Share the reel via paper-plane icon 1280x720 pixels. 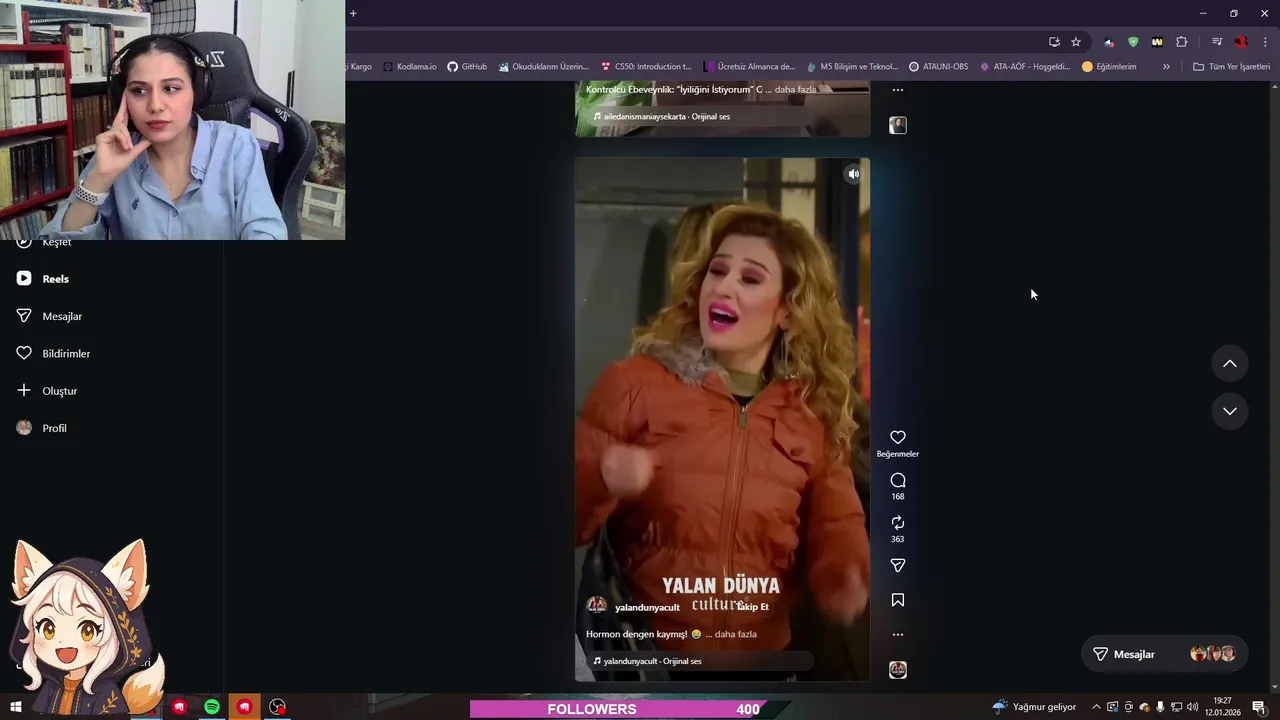coord(898,566)
